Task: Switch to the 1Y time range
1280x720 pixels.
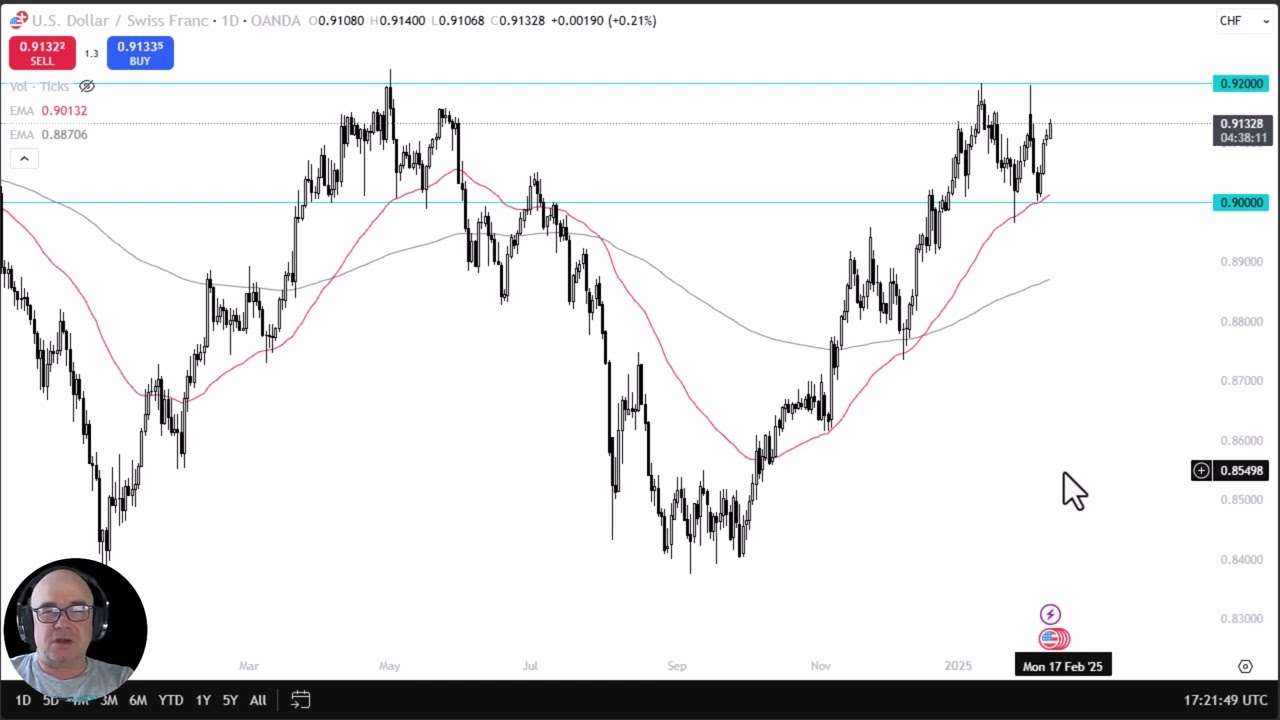Action: click(x=203, y=700)
